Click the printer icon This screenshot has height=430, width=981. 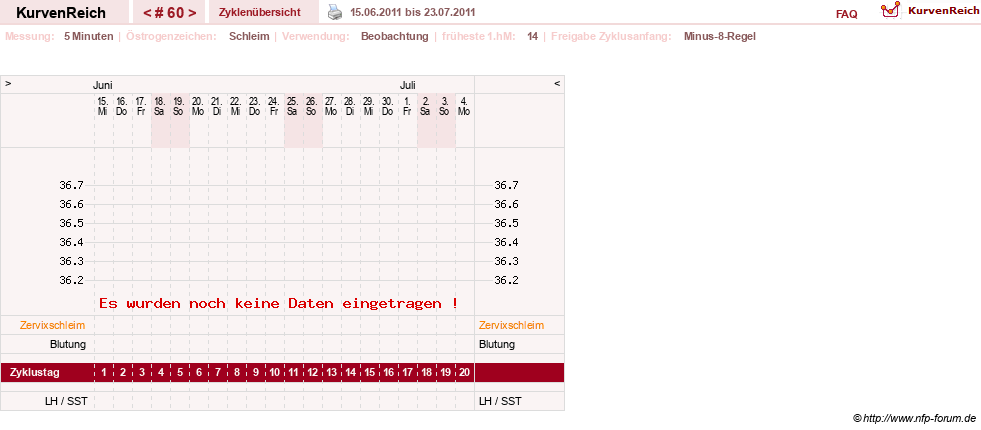tap(336, 12)
